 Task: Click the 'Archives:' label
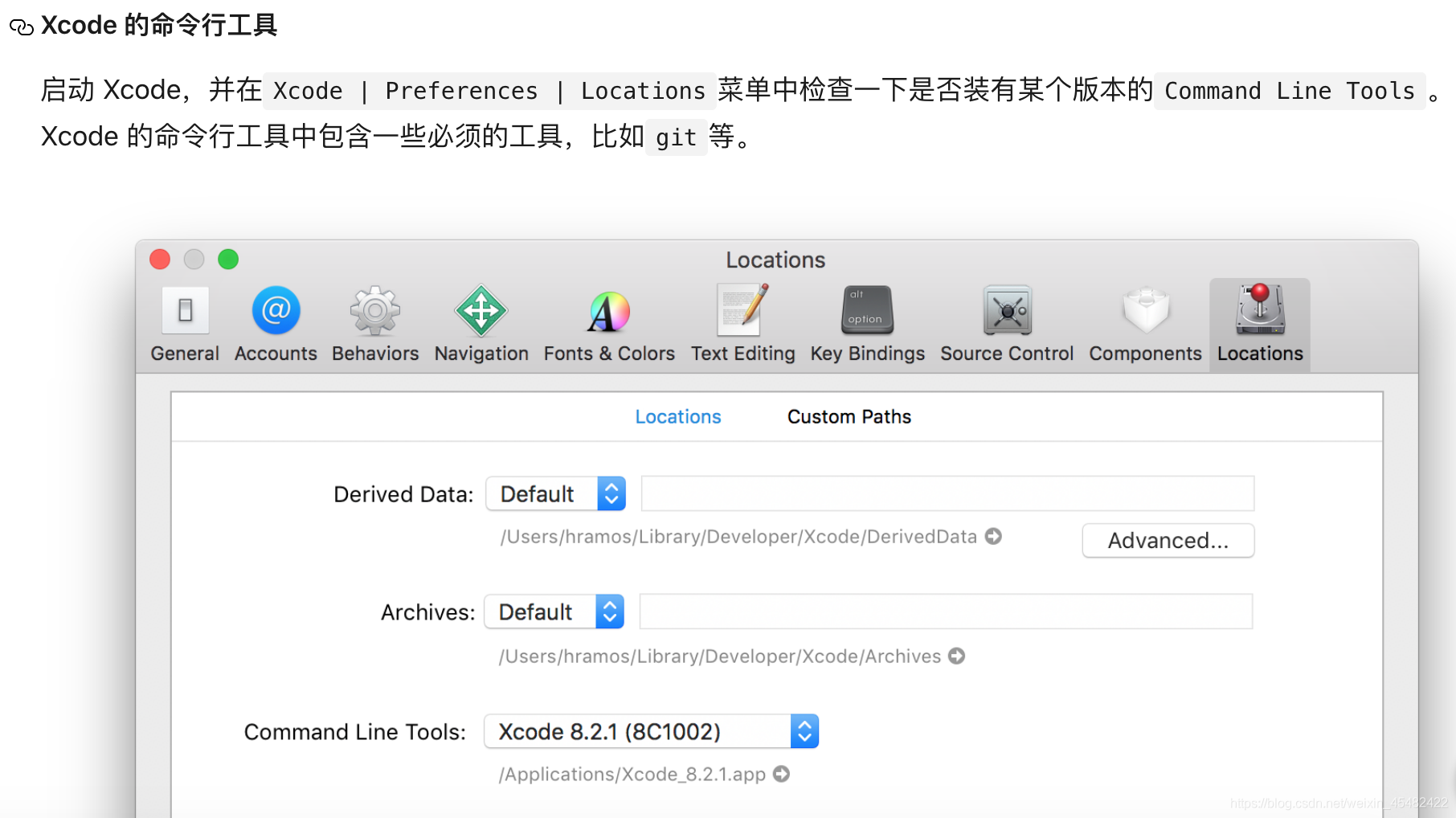[427, 612]
